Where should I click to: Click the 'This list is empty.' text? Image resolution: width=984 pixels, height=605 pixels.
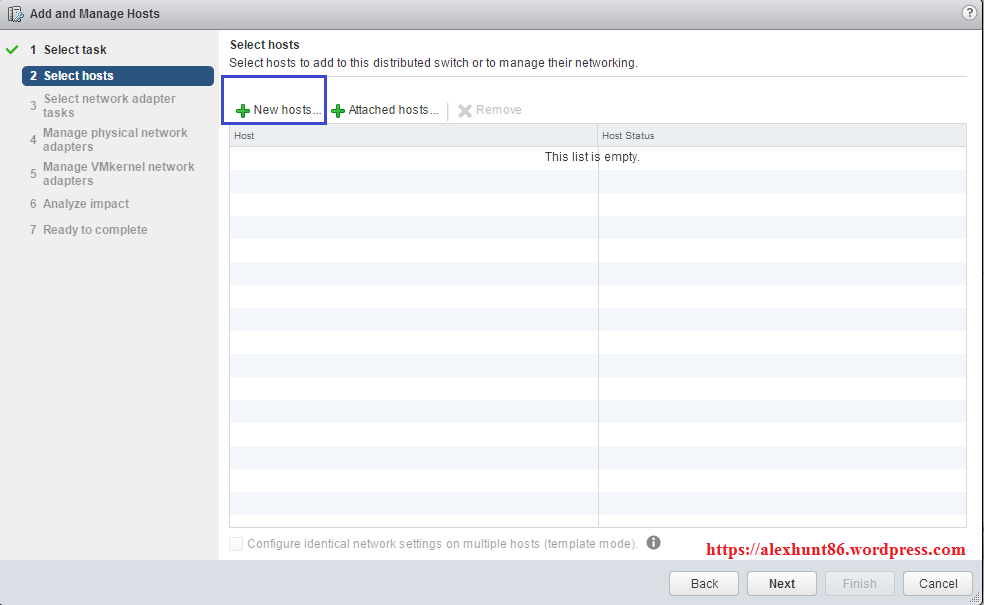pos(592,157)
